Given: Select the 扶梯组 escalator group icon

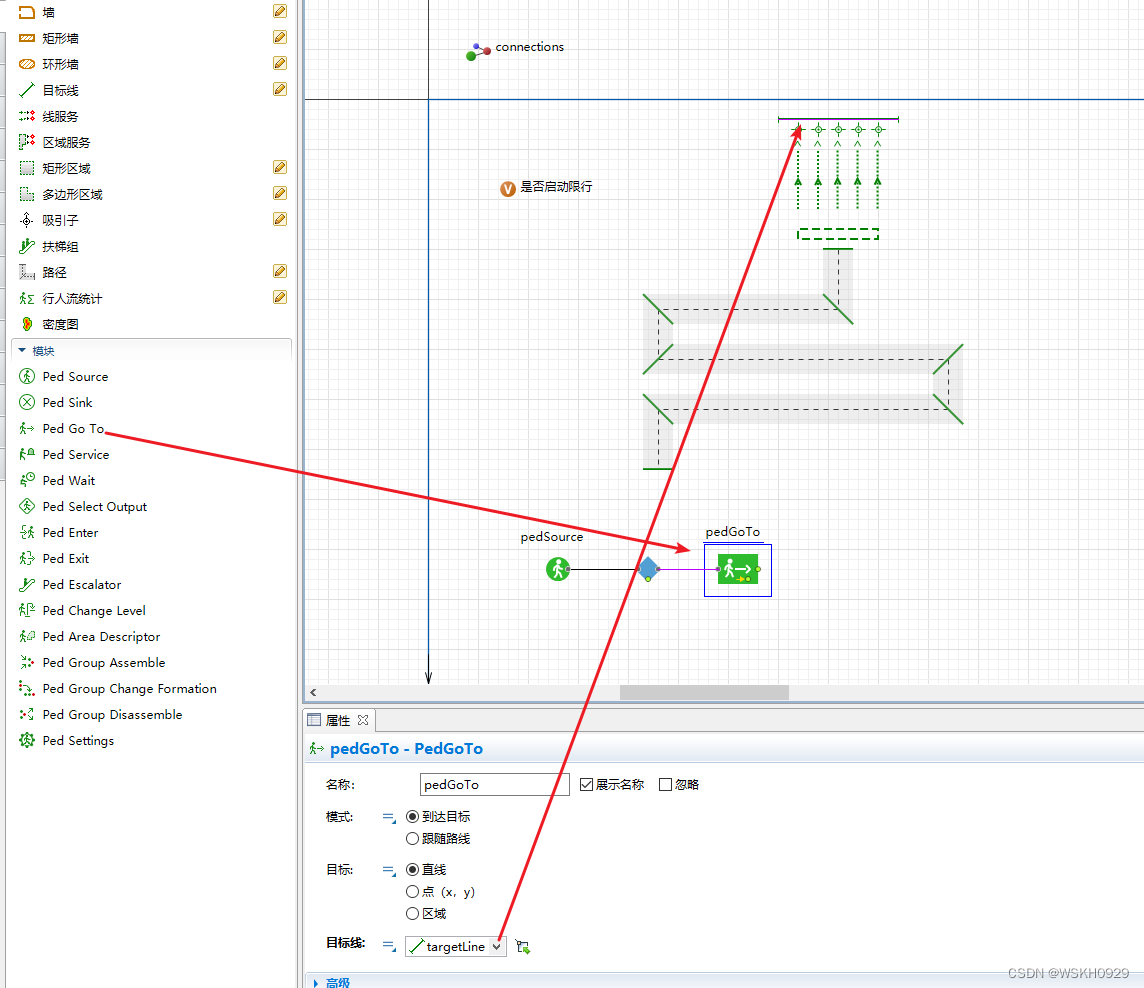Looking at the screenshot, I should pyautogui.click(x=27, y=247).
